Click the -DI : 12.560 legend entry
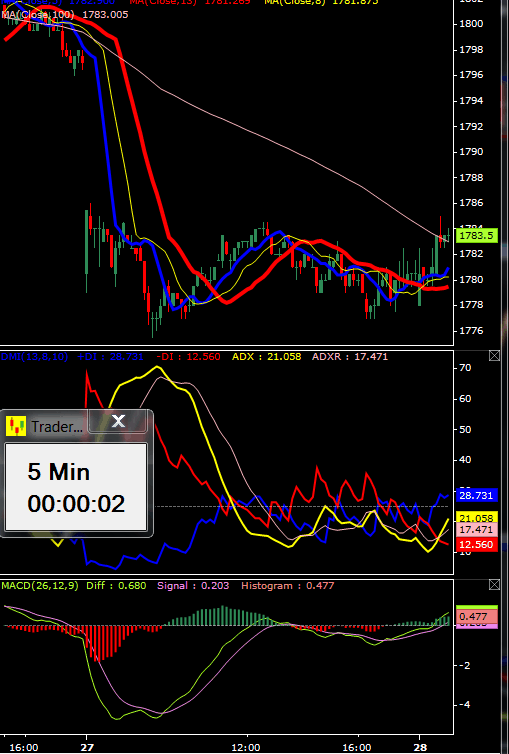 [x=188, y=357]
